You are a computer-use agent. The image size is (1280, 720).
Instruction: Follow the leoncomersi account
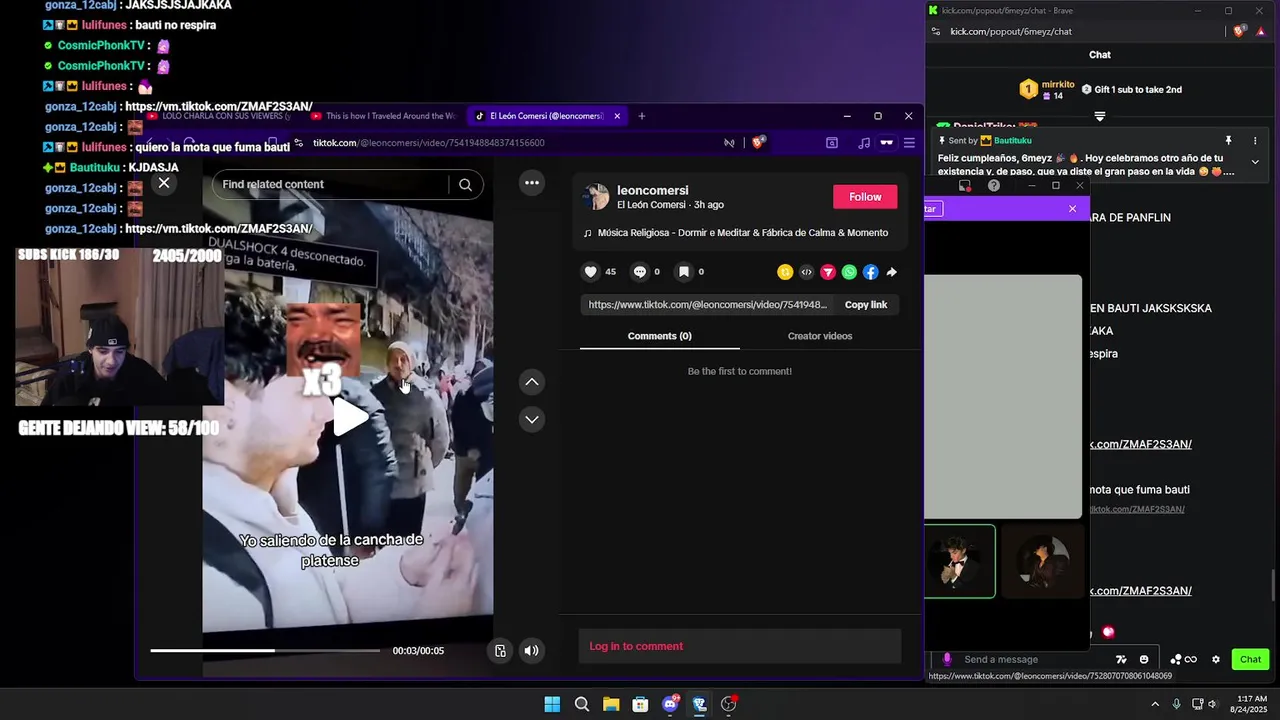pos(865,197)
